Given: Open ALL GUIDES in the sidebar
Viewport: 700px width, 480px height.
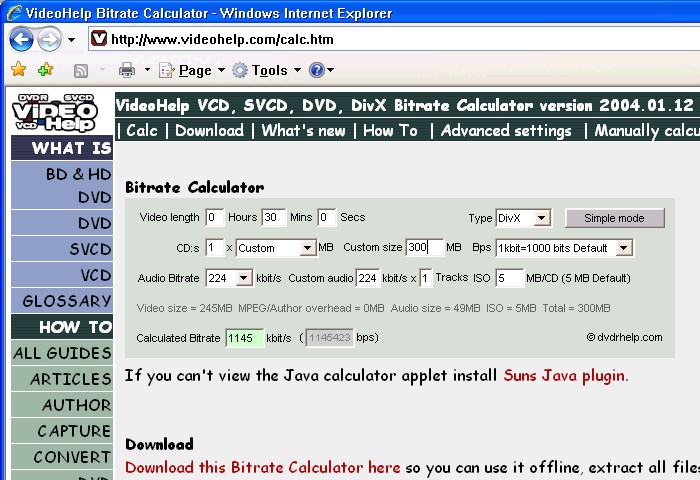Looking at the screenshot, I should tap(62, 353).
